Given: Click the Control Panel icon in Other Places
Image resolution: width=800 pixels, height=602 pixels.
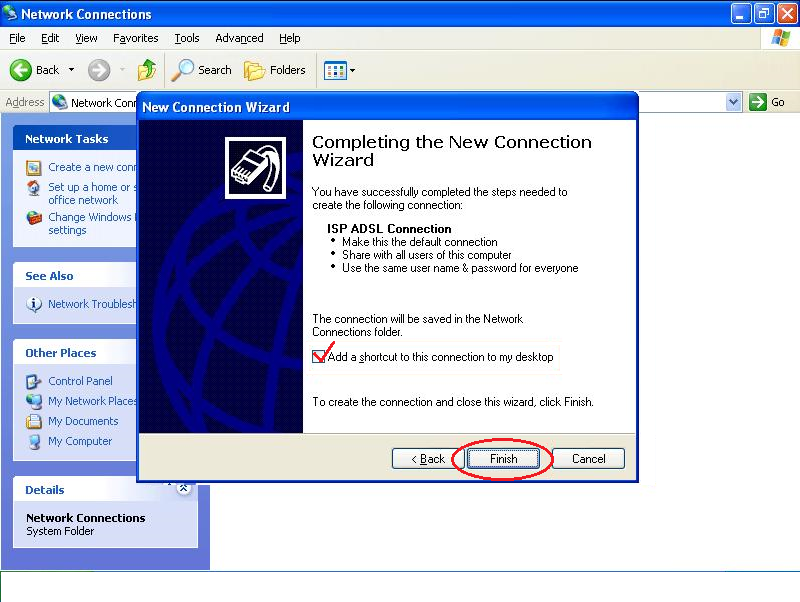Looking at the screenshot, I should [34, 381].
